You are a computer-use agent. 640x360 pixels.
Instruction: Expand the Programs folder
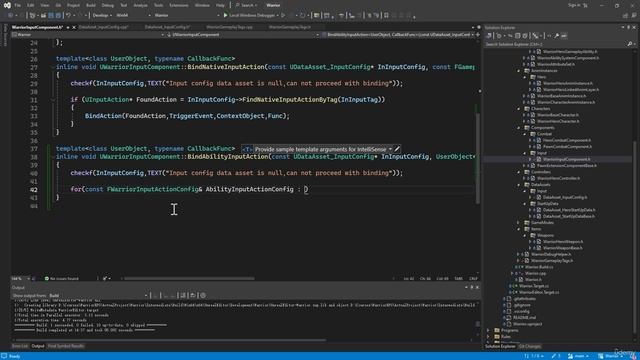[x=488, y=330]
